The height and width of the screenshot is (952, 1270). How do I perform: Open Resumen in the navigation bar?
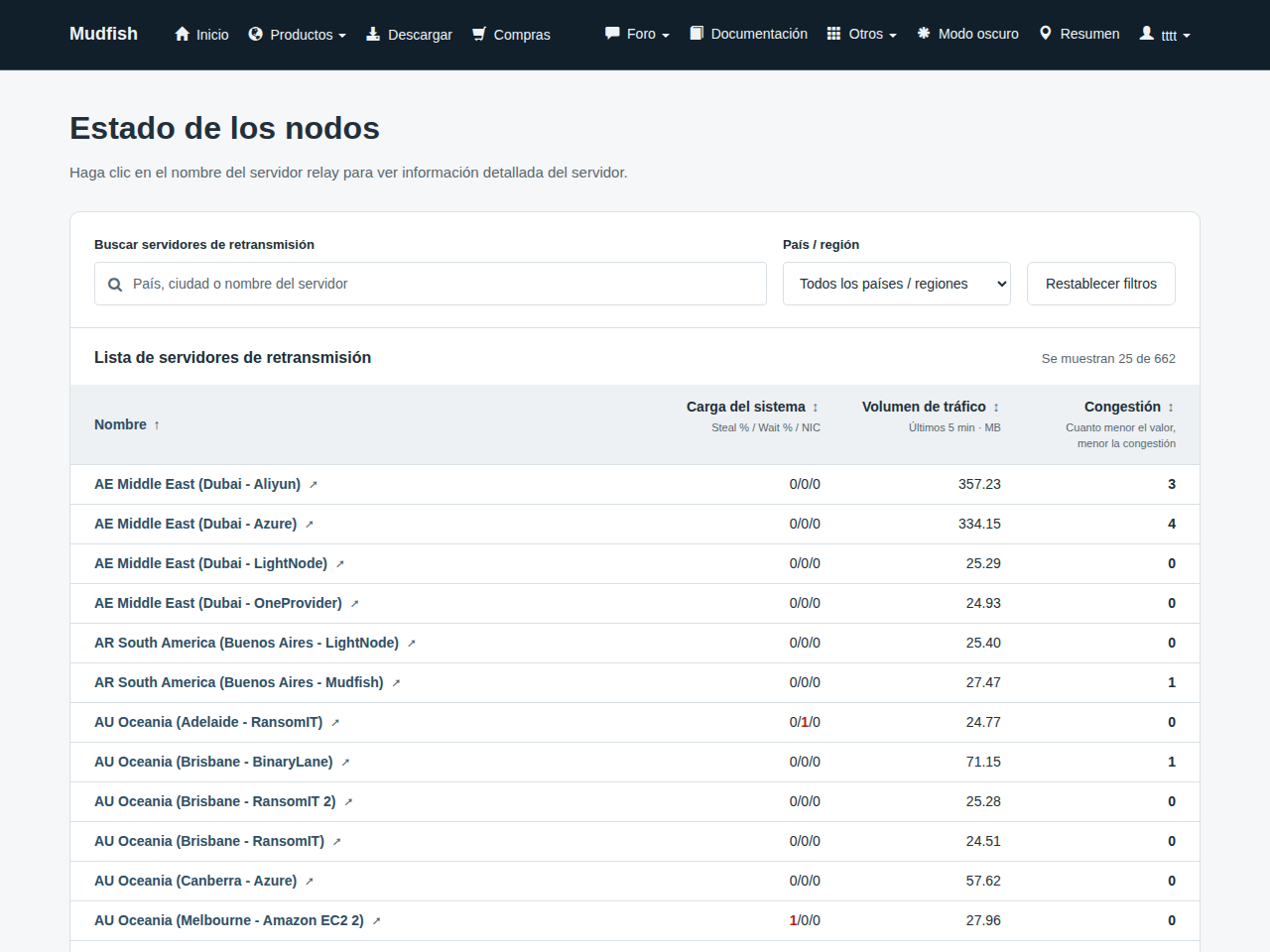[x=1079, y=34]
